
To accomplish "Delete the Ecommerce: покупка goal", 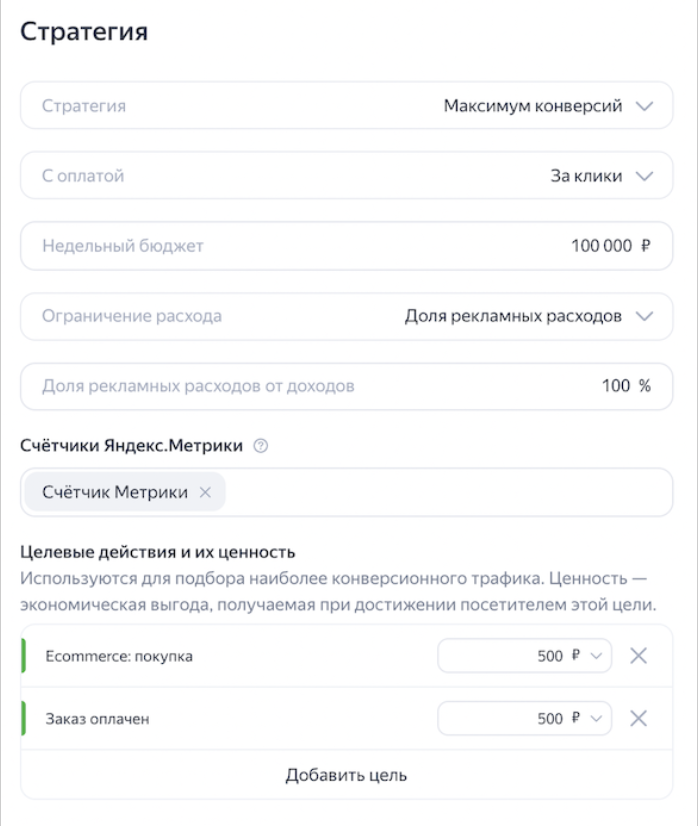I will point(639,657).
